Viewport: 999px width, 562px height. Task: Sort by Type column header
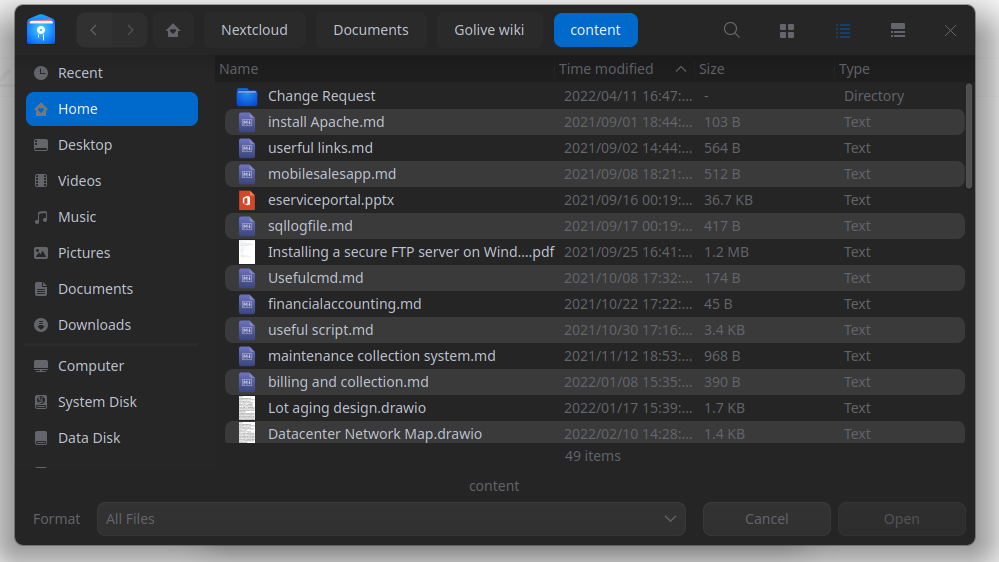point(854,69)
